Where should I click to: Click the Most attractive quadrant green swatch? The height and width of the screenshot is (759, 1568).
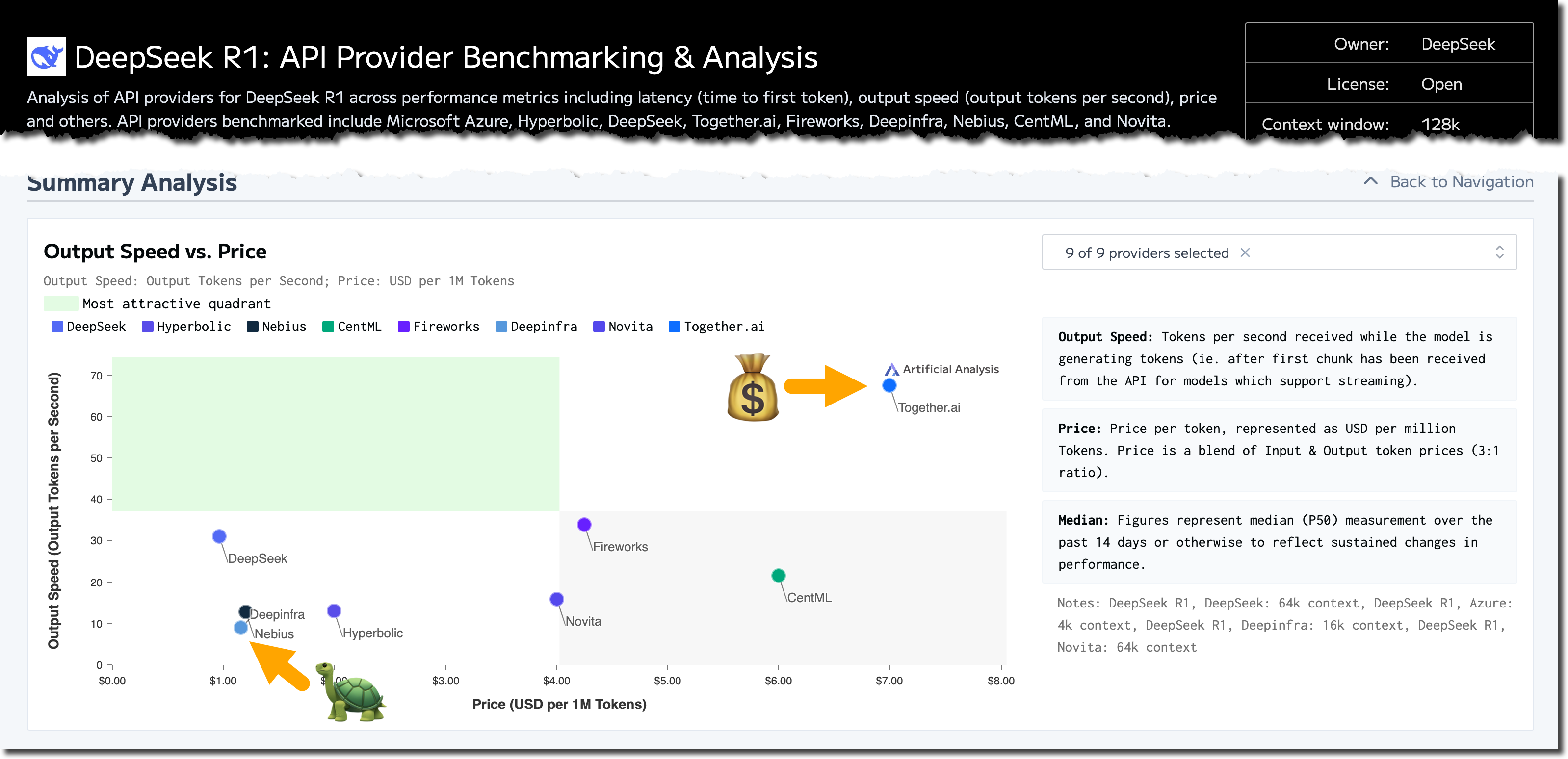click(x=61, y=304)
